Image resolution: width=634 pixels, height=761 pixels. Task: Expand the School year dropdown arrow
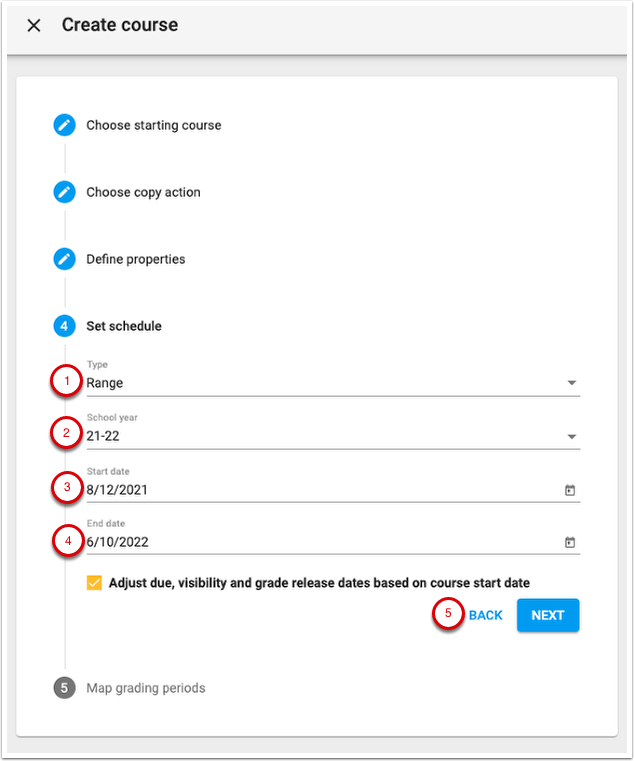[571, 436]
